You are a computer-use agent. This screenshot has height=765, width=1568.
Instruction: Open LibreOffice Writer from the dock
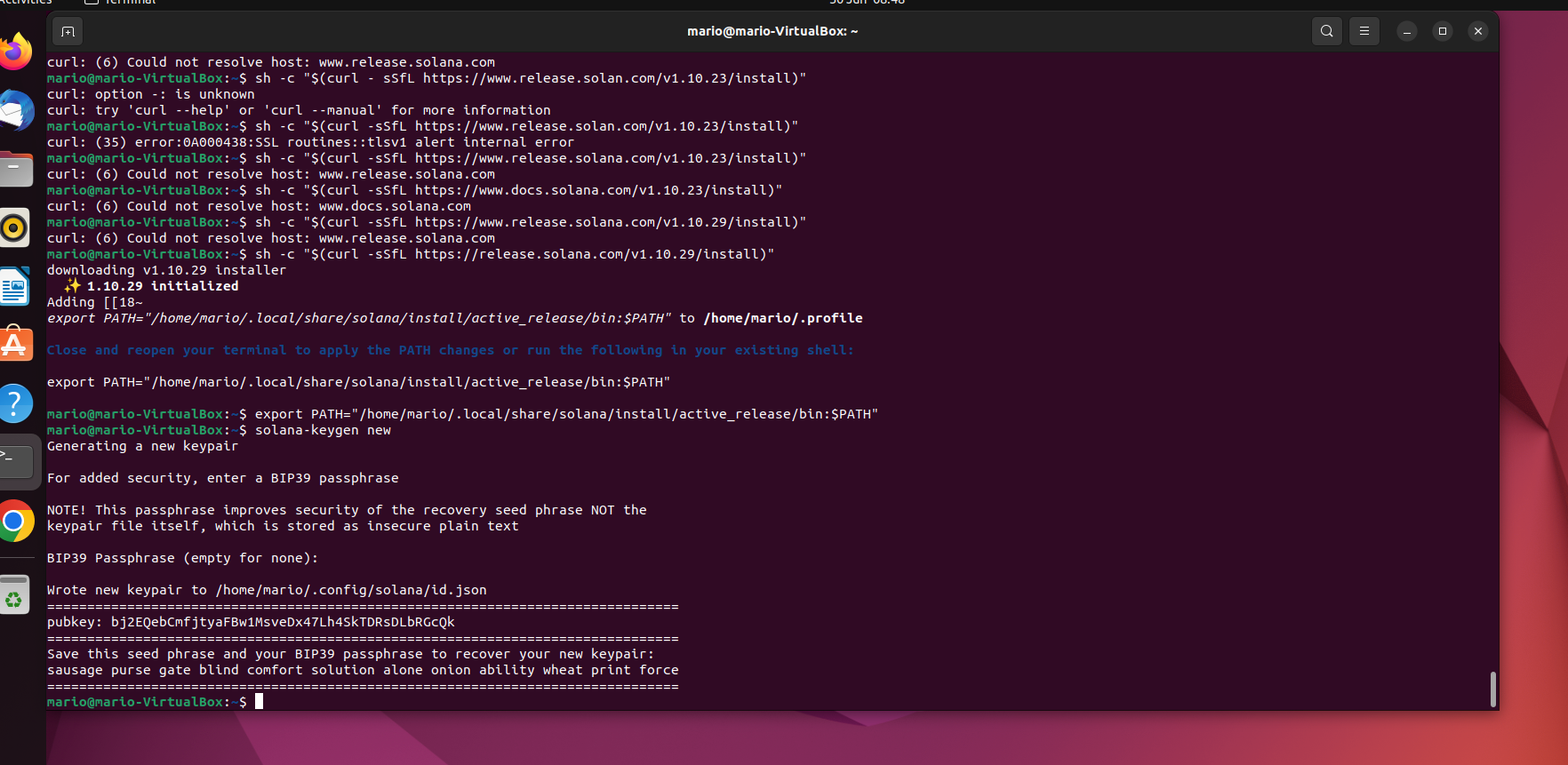tap(14, 286)
